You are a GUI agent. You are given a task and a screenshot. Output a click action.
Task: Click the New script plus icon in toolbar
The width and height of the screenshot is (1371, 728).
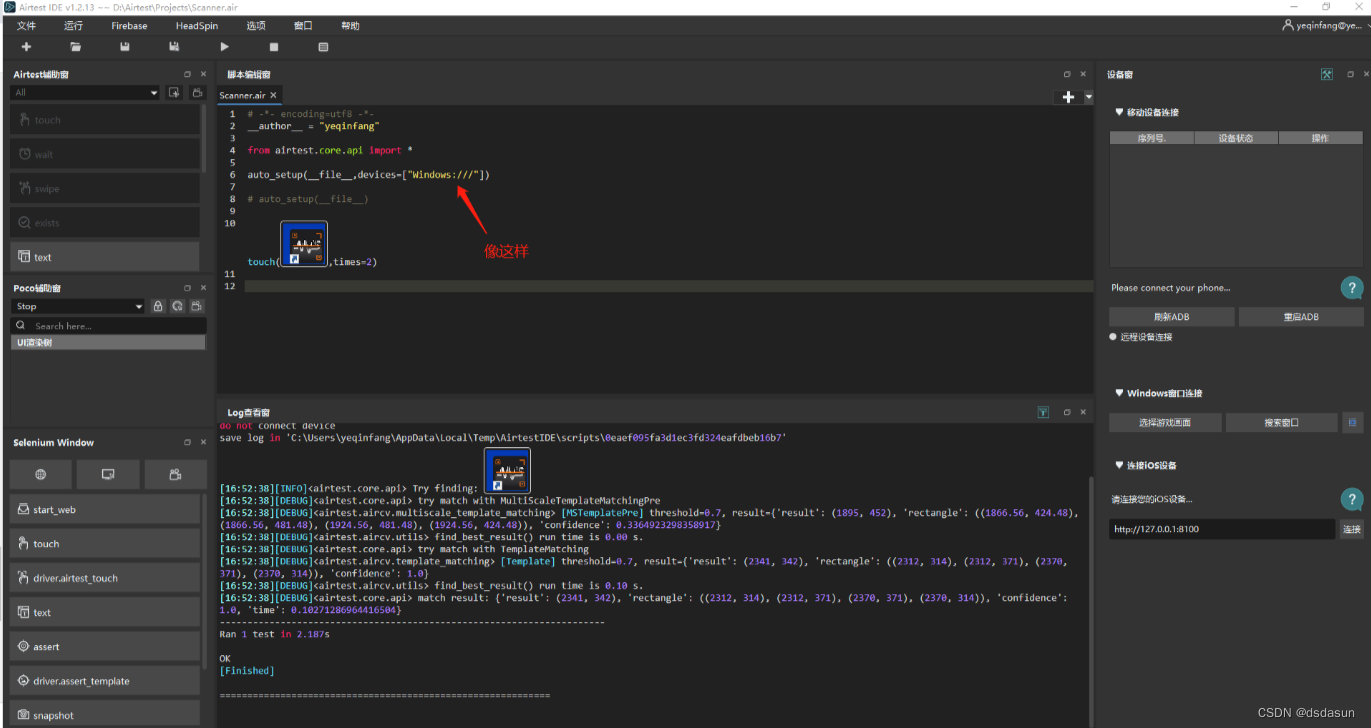point(26,47)
